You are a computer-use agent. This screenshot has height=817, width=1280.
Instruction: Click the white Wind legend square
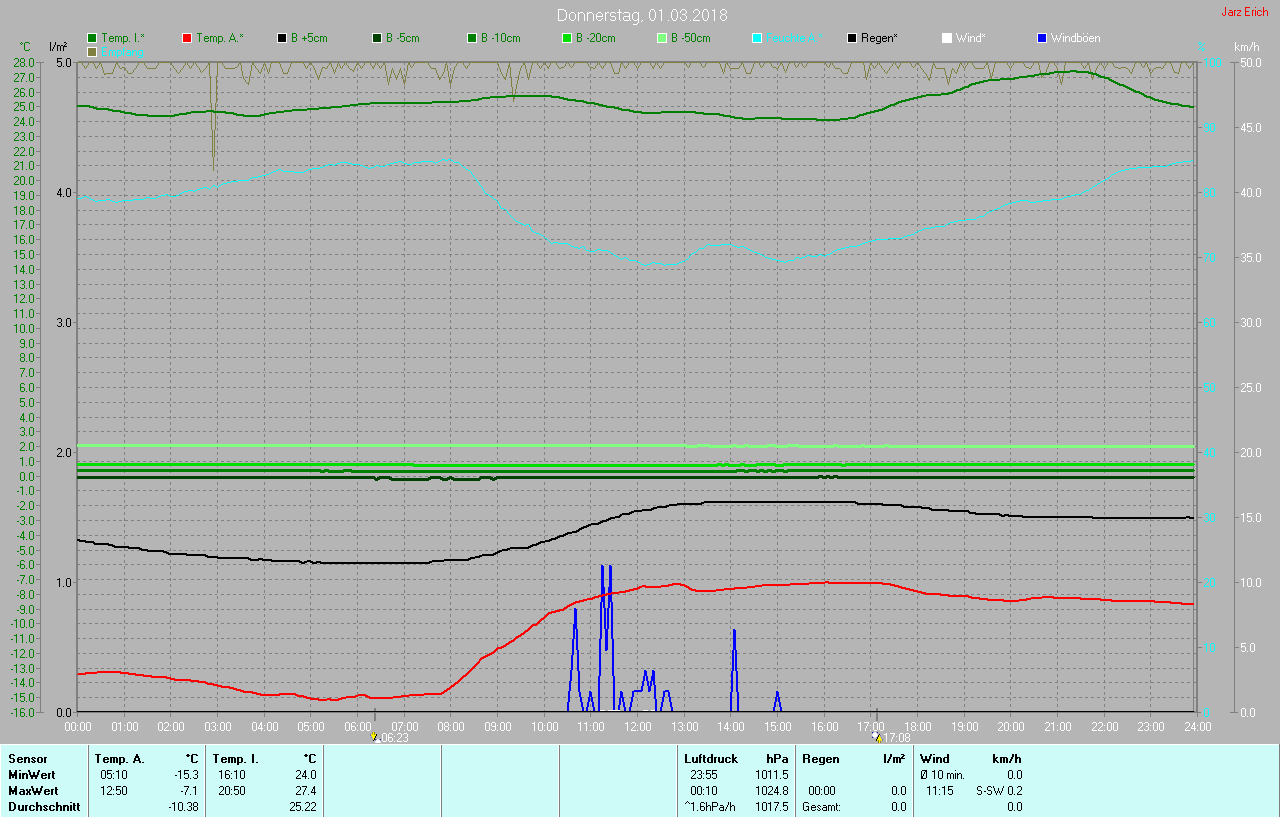947,38
